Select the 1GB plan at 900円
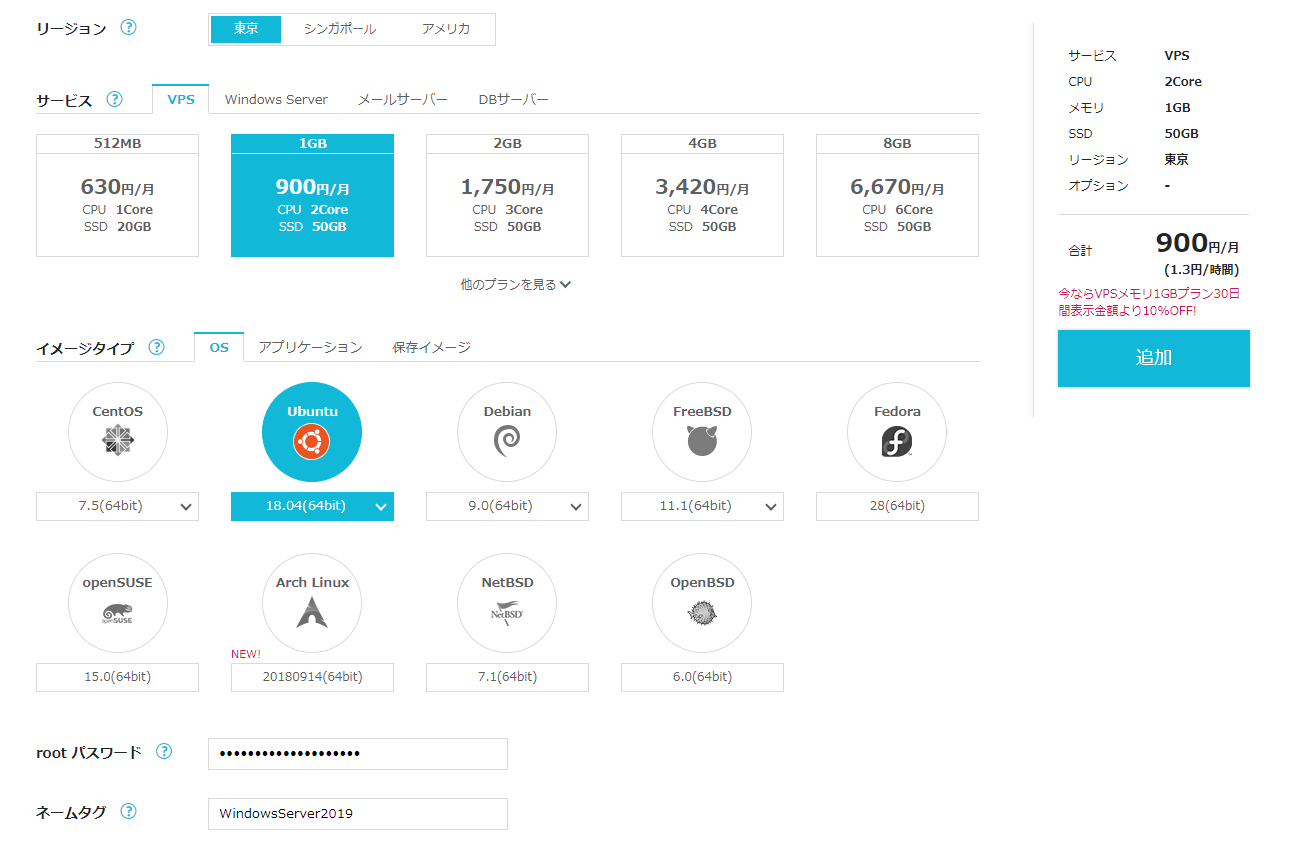This screenshot has height=846, width=1290. tap(312, 195)
